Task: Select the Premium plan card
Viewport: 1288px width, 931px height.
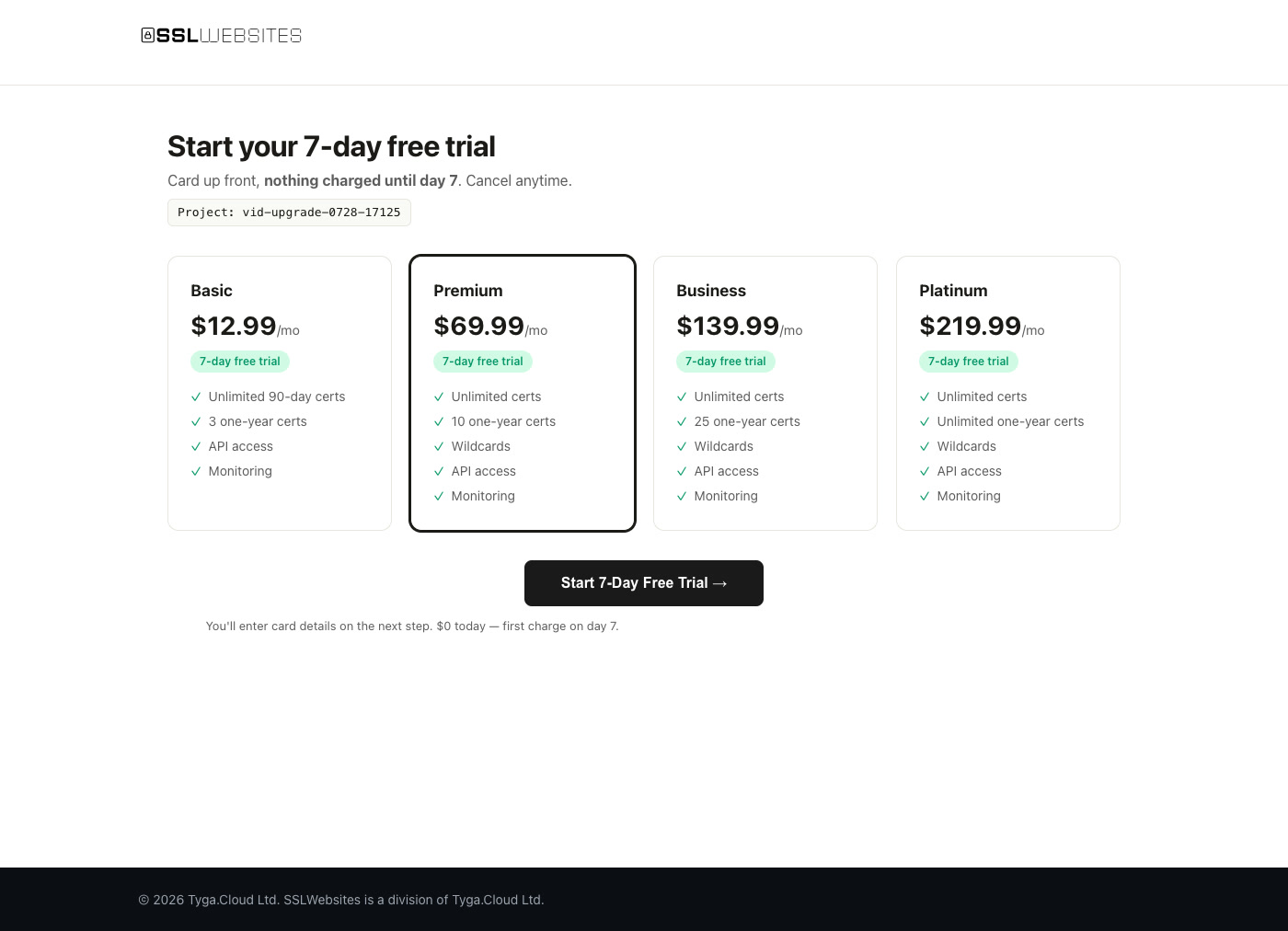Action: [523, 393]
